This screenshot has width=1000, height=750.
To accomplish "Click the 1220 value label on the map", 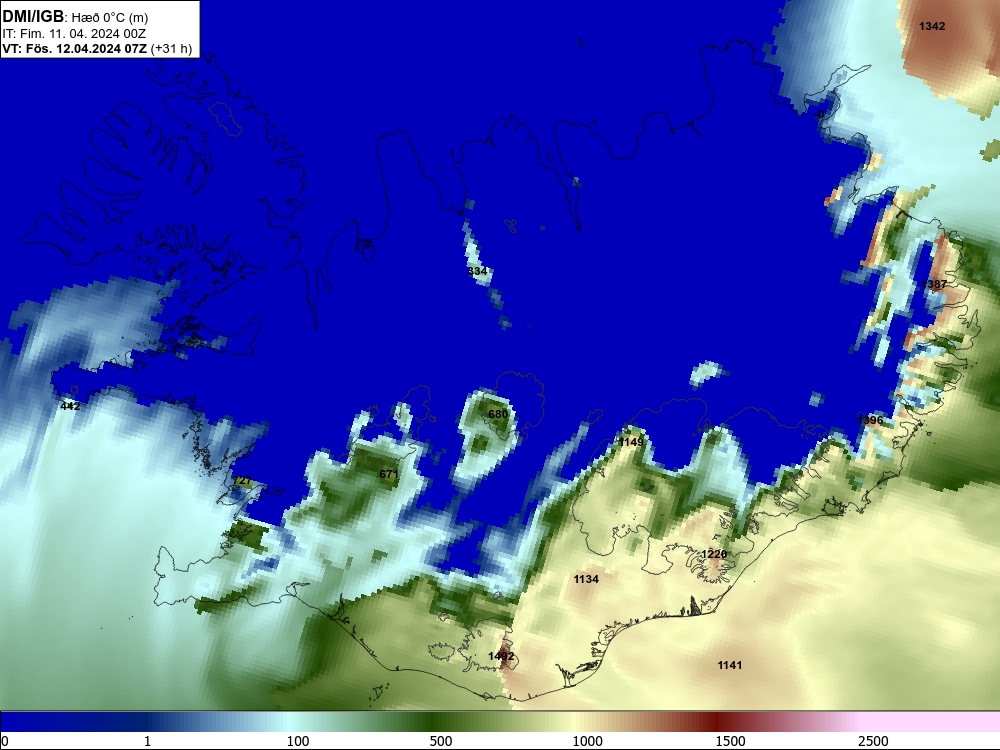I will tap(714, 554).
